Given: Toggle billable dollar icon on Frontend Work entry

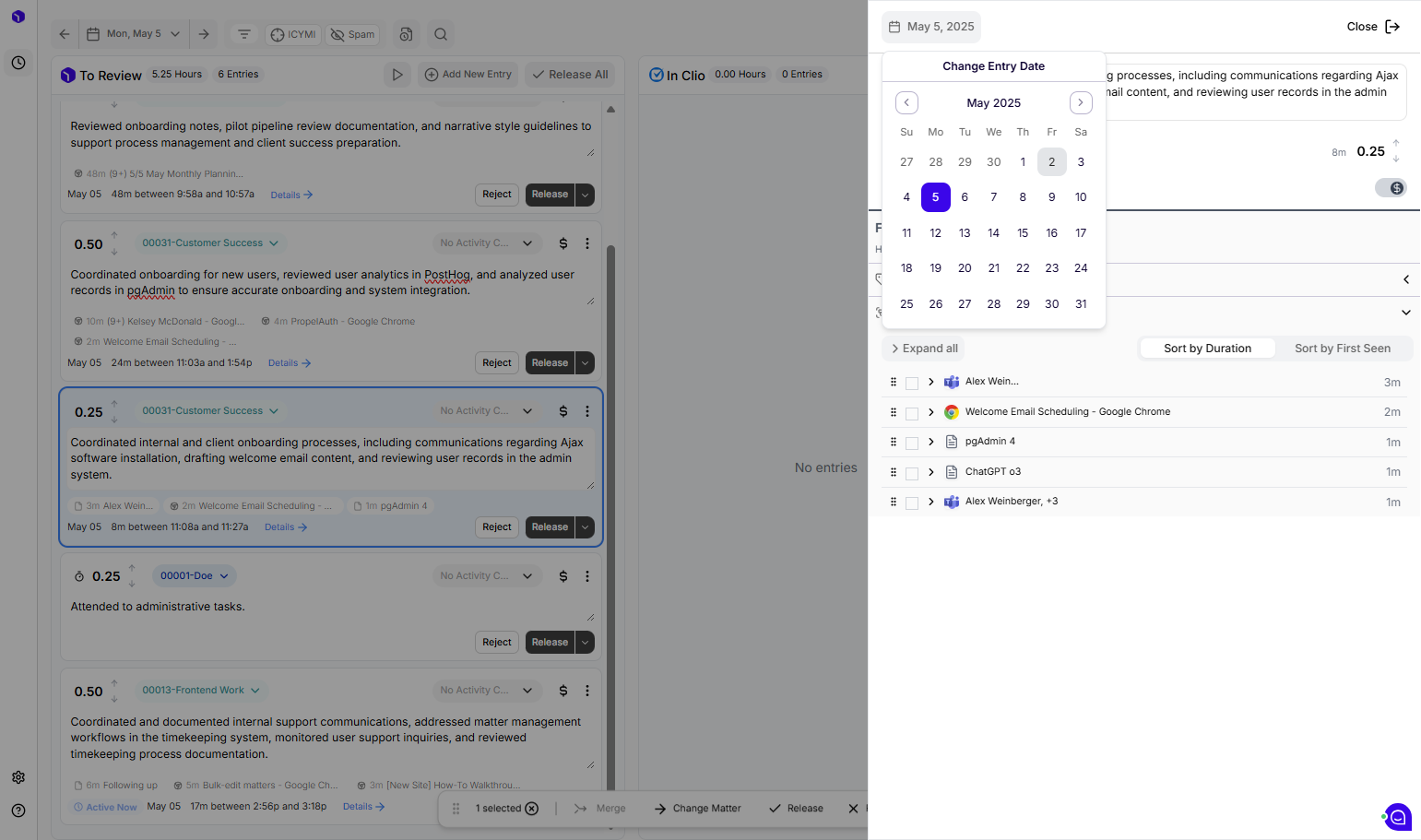Looking at the screenshot, I should [563, 691].
